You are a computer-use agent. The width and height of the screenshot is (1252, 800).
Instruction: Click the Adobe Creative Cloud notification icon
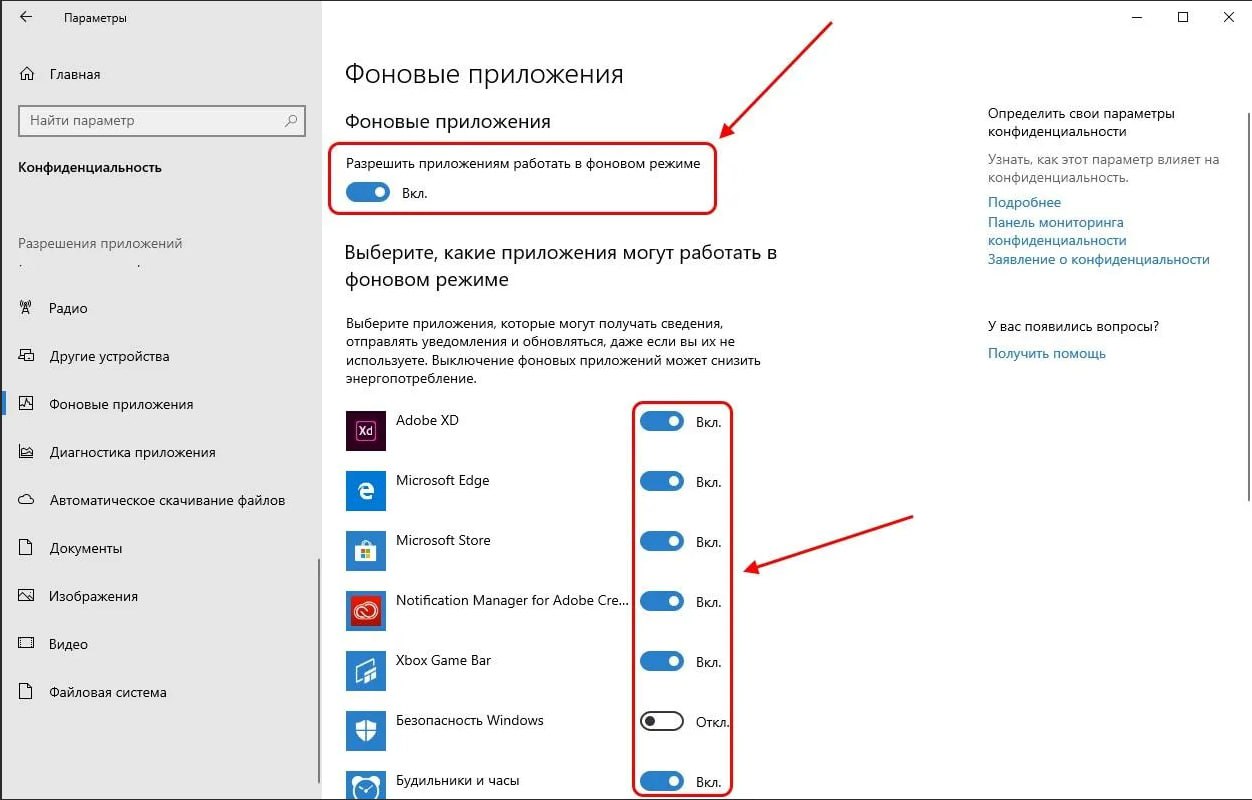[366, 611]
